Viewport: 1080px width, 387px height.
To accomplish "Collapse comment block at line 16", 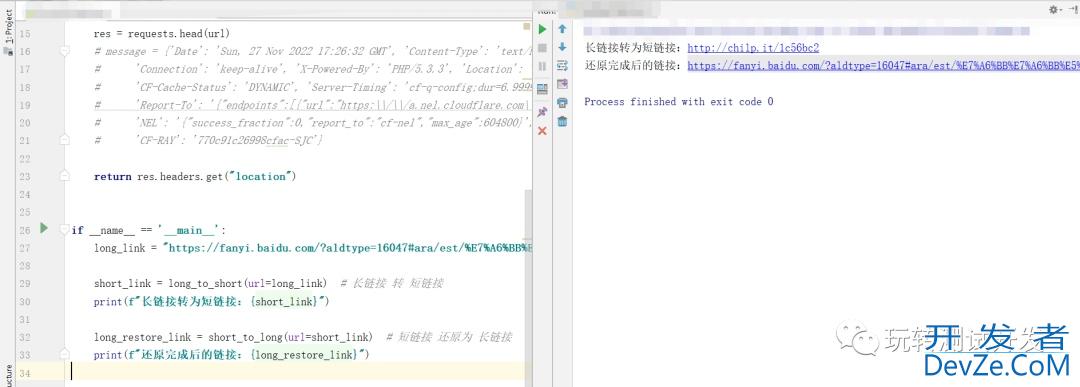I will [x=64, y=51].
